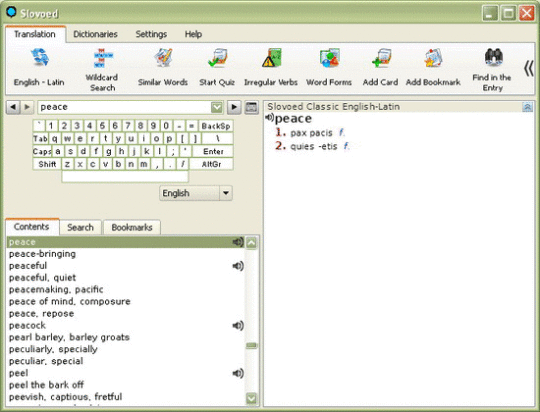Toggle the on-screen keyboard icon
This screenshot has height=412, width=540.
click(251, 107)
